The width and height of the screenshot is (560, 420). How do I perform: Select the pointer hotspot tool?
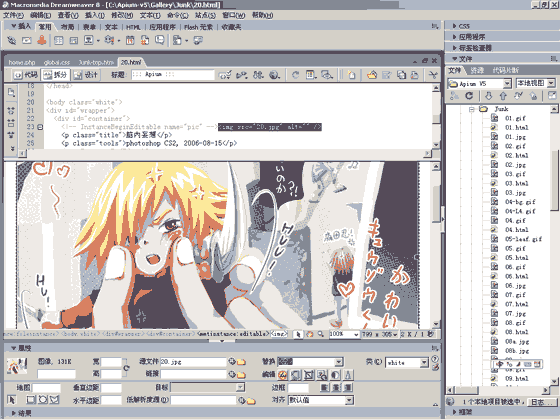12,399
